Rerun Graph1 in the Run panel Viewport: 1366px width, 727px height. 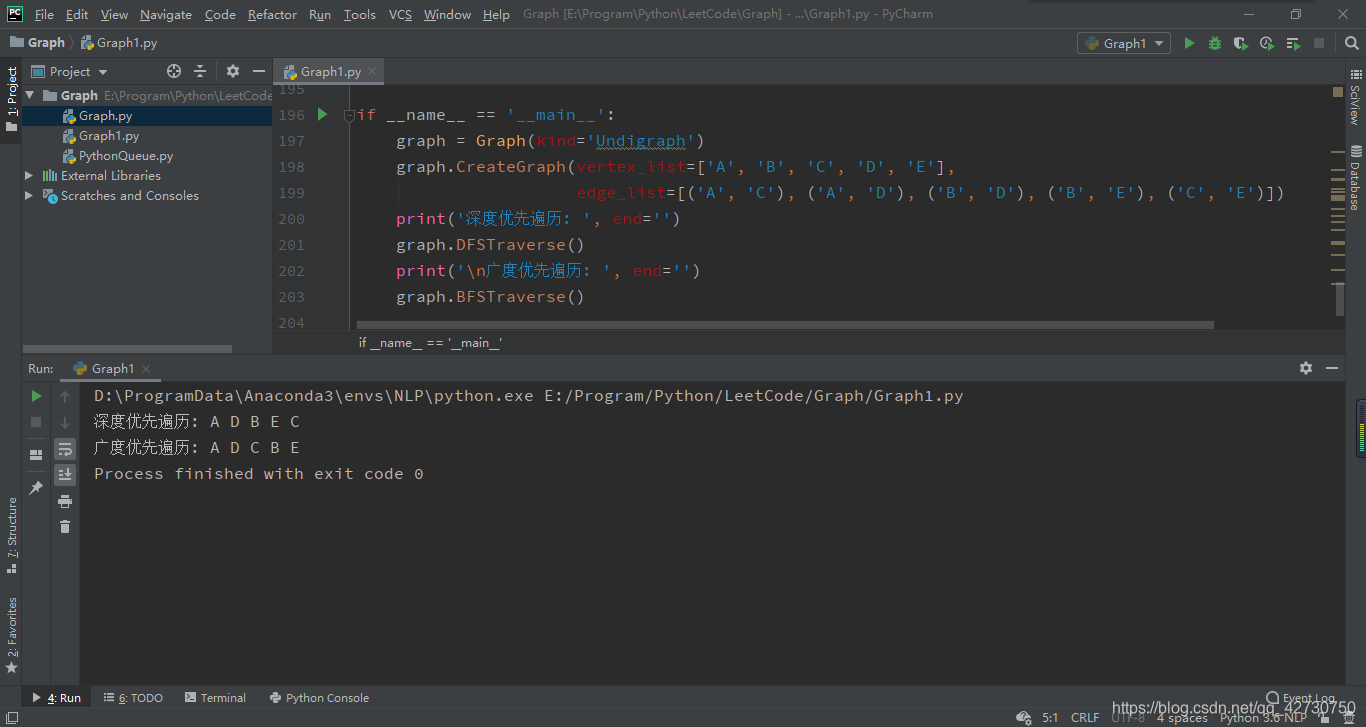click(x=36, y=396)
